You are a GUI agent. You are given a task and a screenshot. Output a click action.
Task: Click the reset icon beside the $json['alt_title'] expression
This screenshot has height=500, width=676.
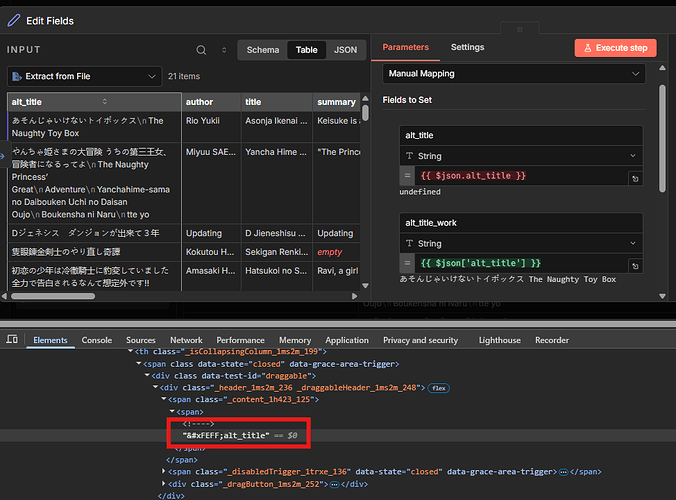click(634, 264)
